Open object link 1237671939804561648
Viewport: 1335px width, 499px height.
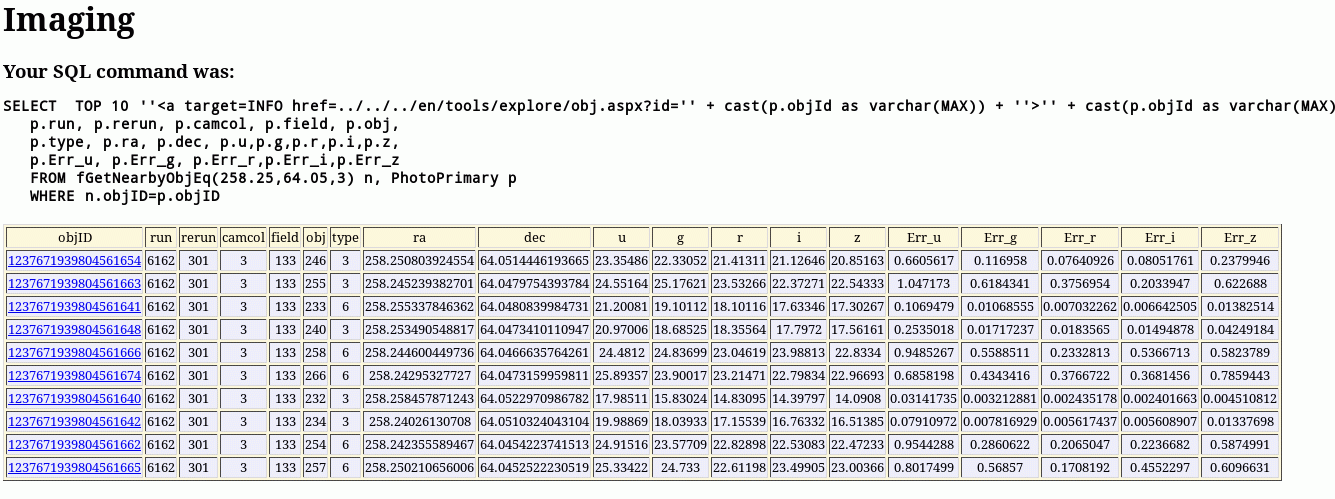click(75, 329)
